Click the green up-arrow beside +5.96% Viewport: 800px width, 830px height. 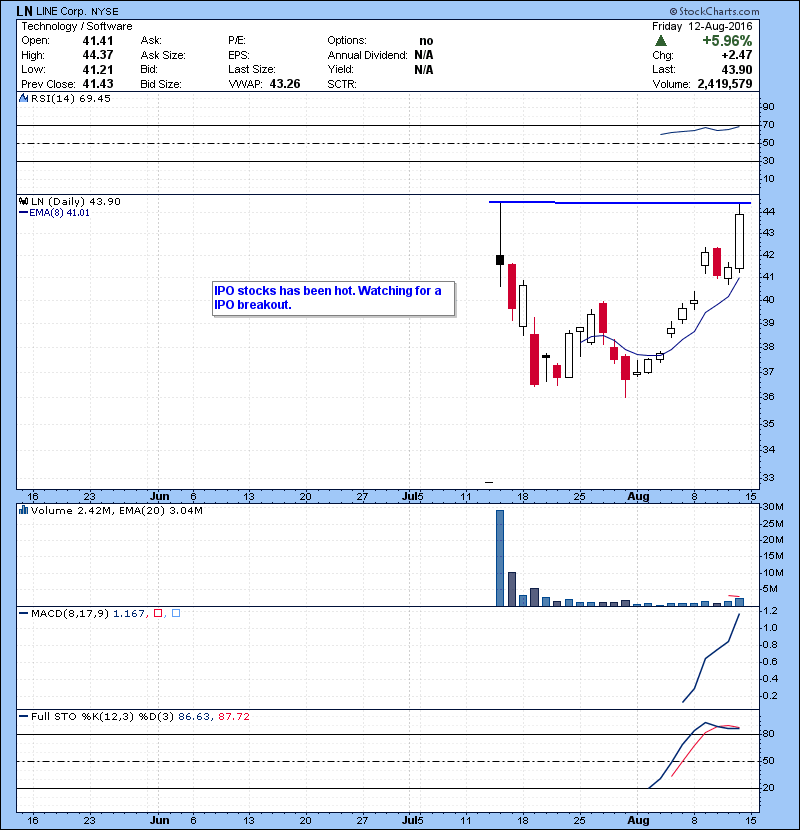click(x=660, y=41)
